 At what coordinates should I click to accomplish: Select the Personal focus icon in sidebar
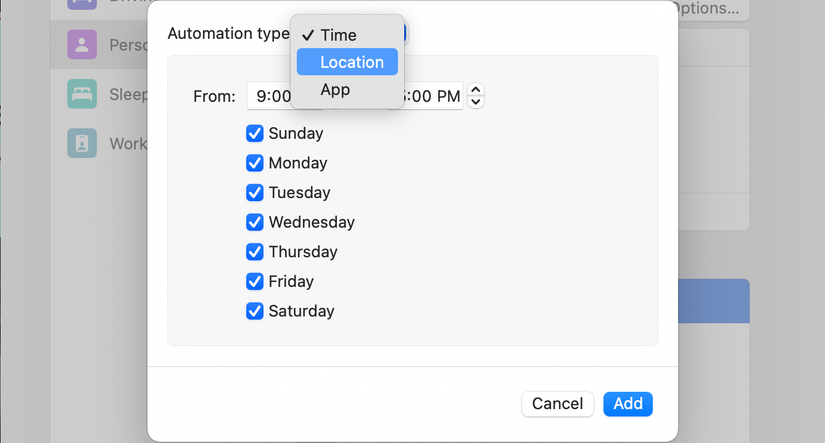click(x=82, y=45)
